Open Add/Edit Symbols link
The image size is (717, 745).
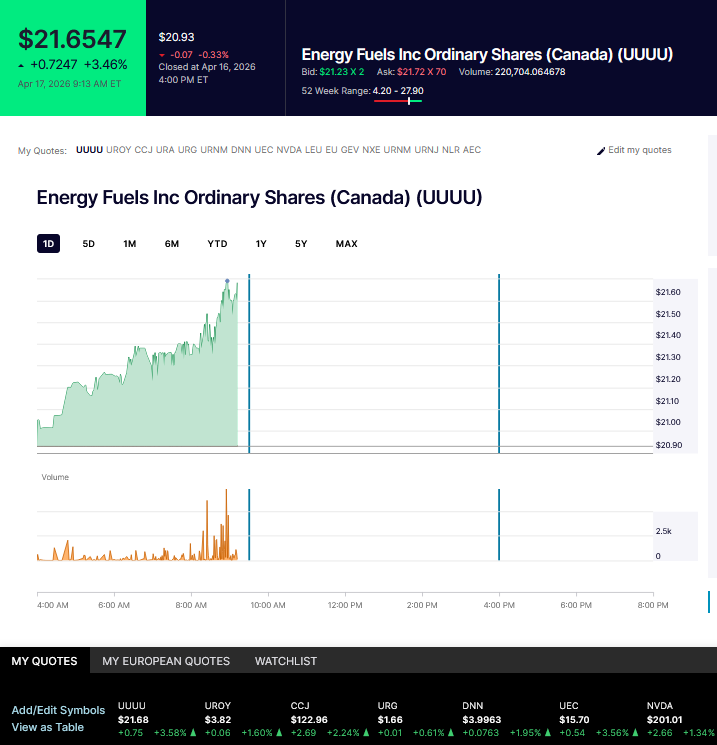58,710
